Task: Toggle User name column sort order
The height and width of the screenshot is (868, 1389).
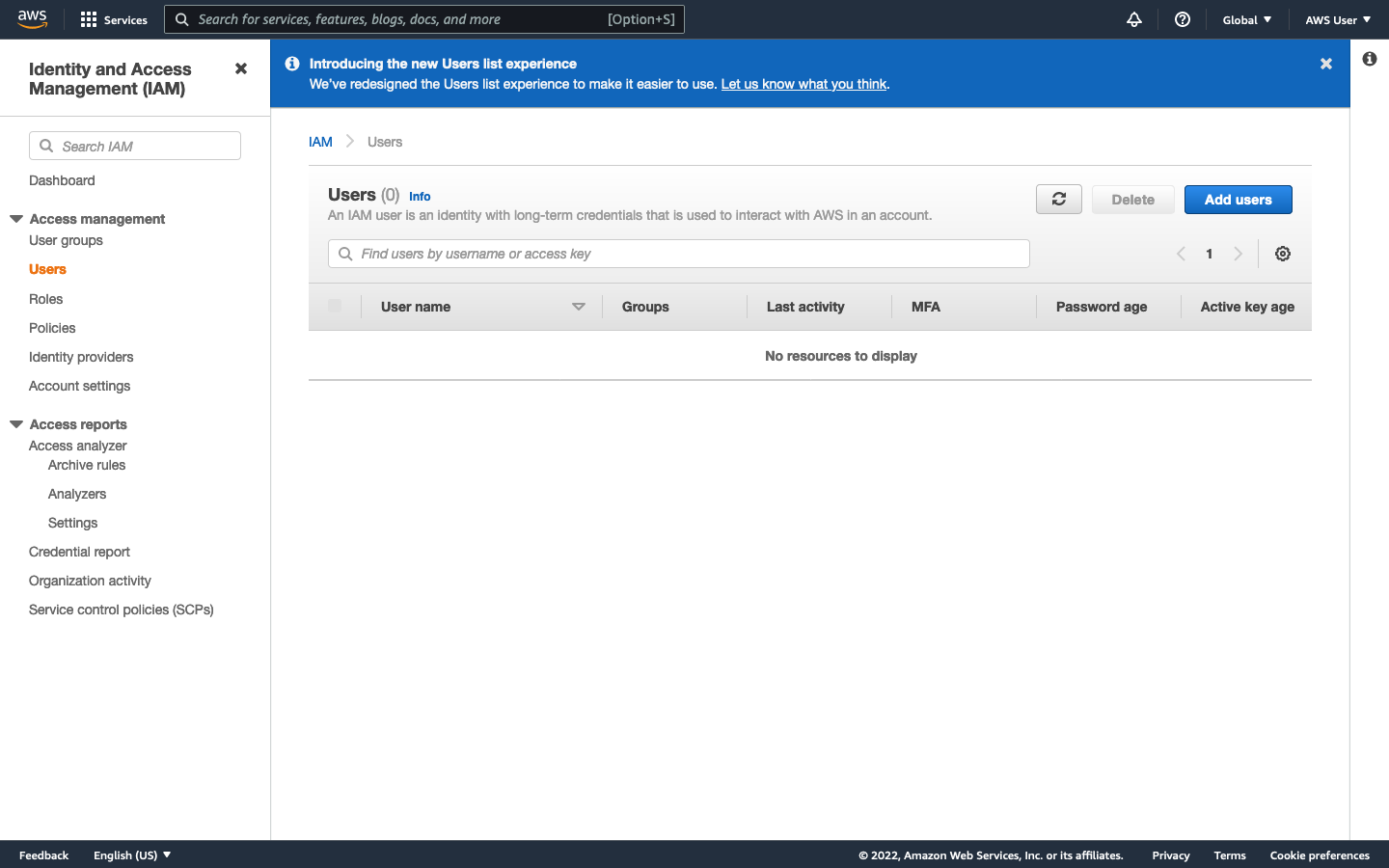Action: pyautogui.click(x=578, y=306)
